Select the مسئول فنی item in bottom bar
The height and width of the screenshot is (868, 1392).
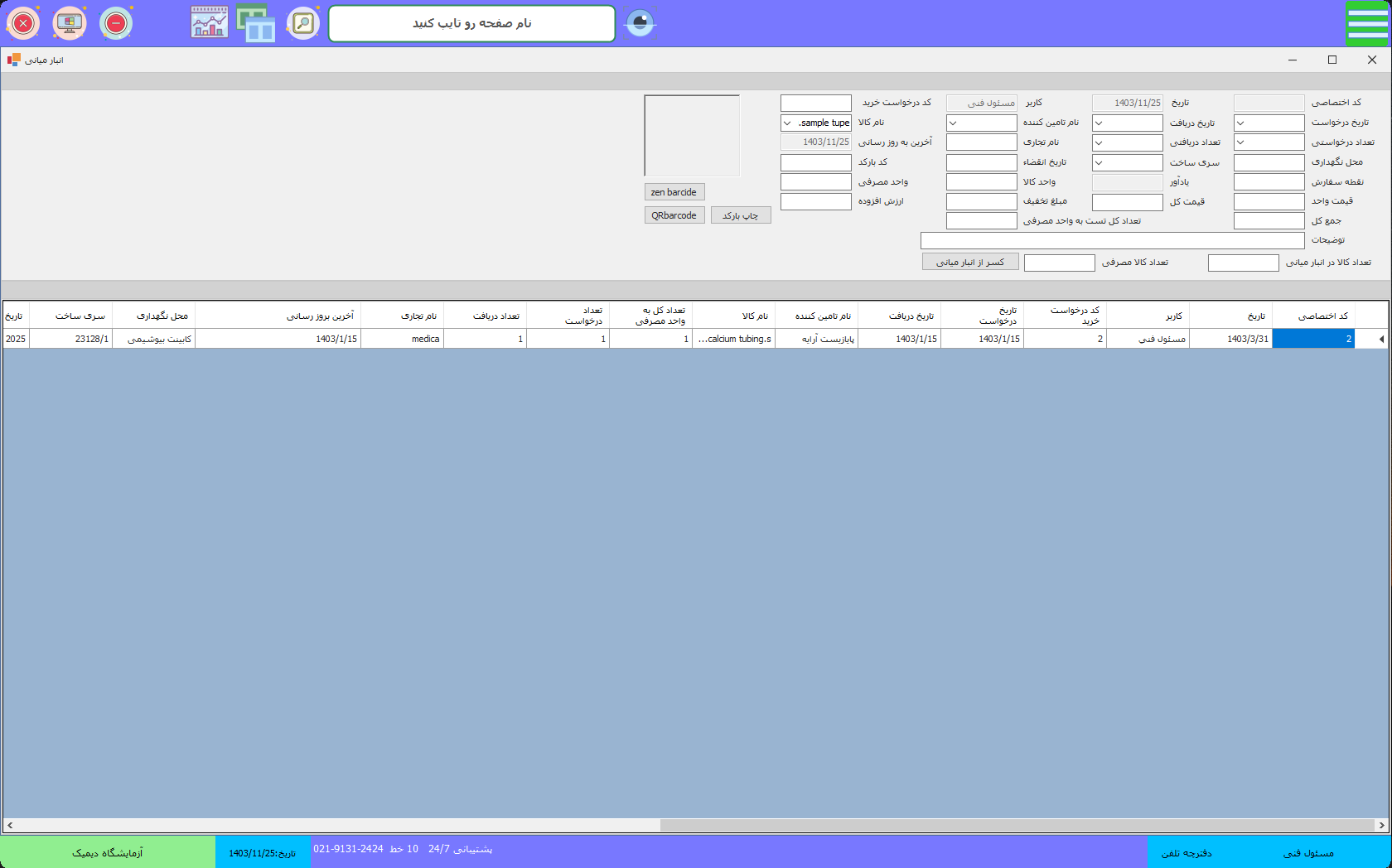pyautogui.click(x=1308, y=852)
